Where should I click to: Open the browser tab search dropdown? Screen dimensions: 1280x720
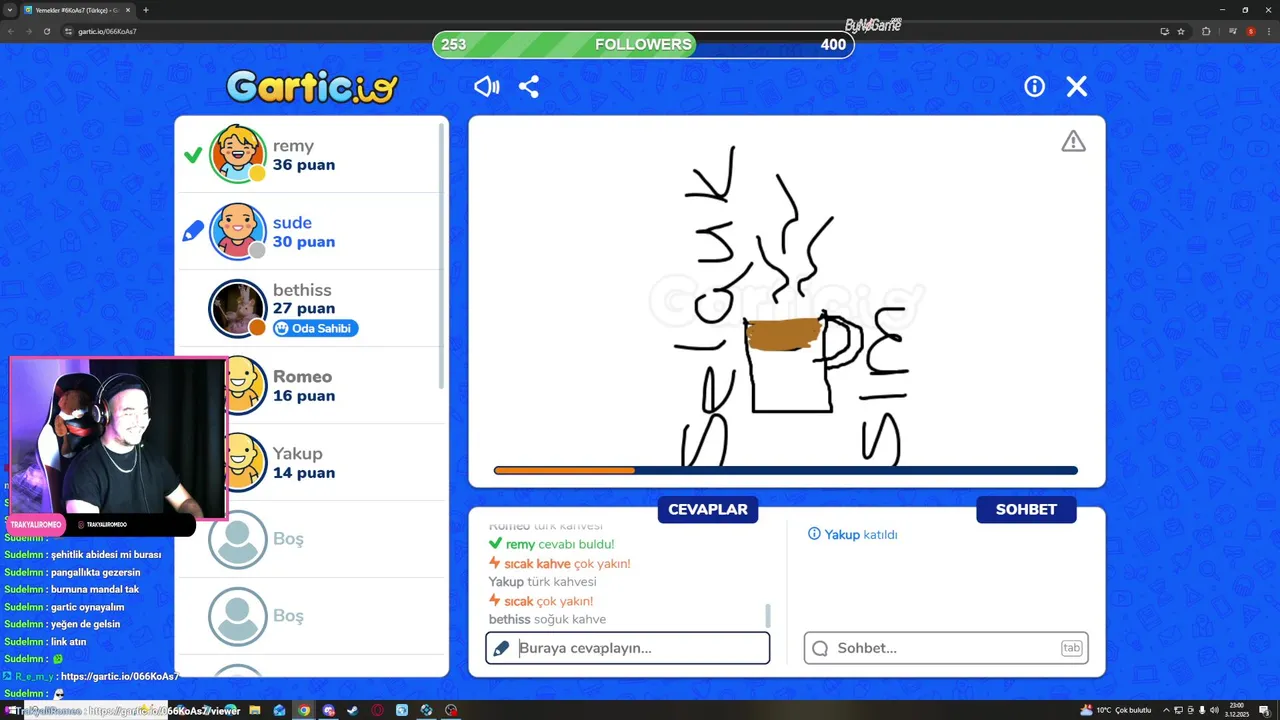[x=9, y=10]
